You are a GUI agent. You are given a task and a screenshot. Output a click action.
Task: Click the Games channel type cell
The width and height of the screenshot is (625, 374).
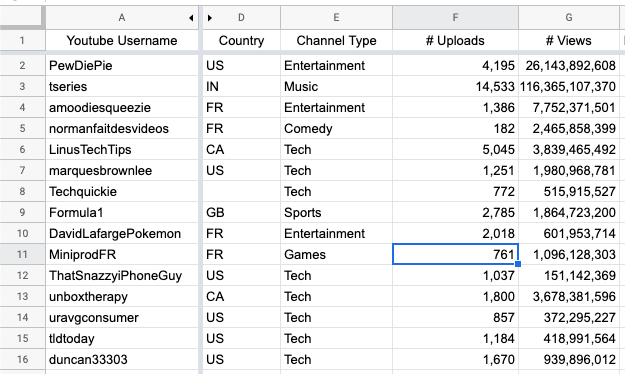click(336, 254)
